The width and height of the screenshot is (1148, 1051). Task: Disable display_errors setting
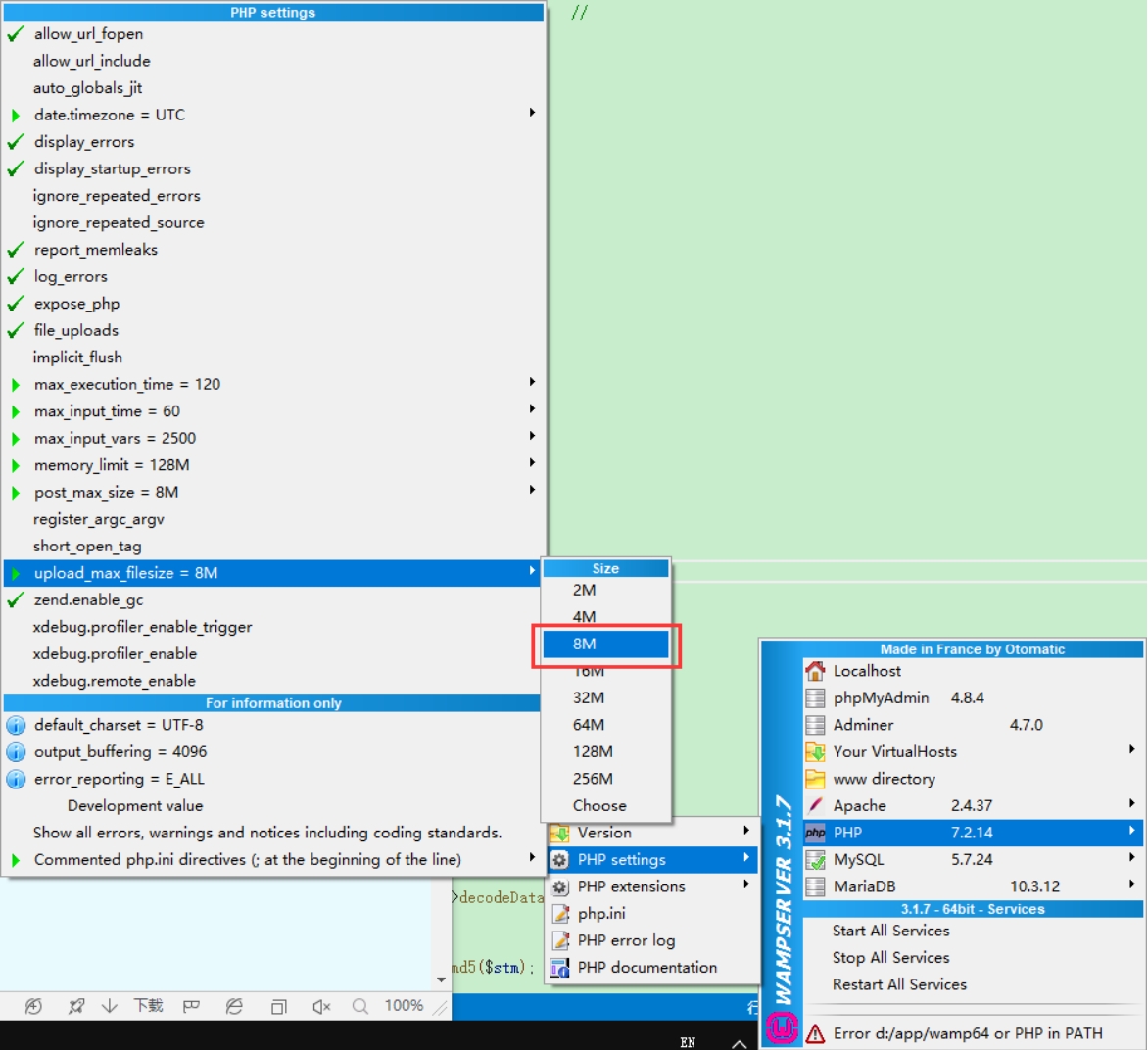(x=84, y=142)
